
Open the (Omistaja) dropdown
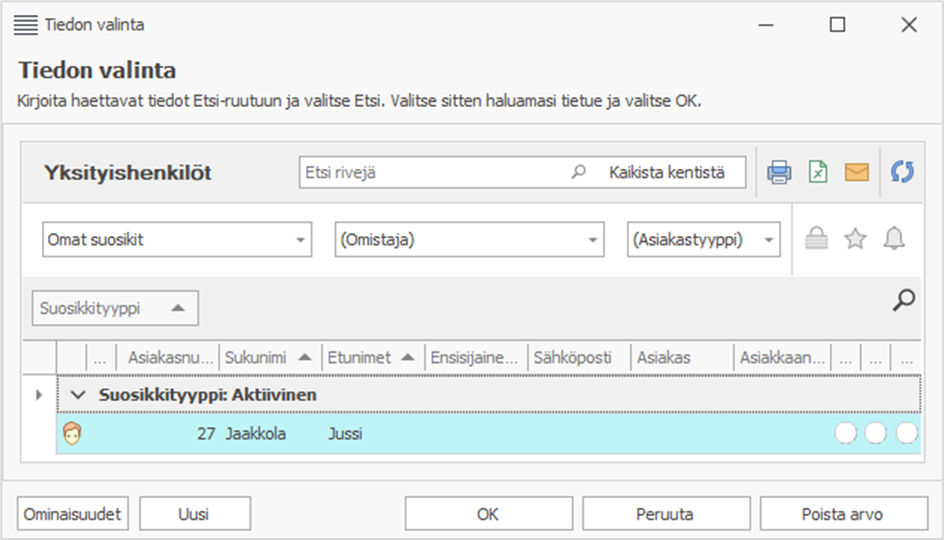pos(469,240)
